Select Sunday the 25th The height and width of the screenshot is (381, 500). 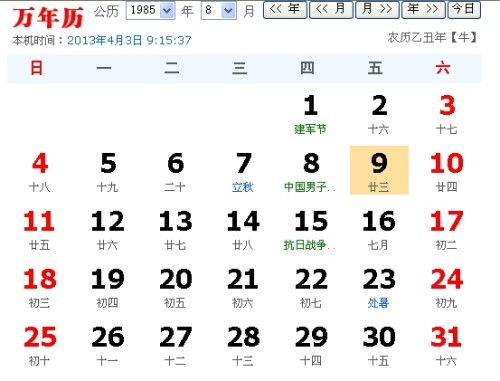click(40, 346)
